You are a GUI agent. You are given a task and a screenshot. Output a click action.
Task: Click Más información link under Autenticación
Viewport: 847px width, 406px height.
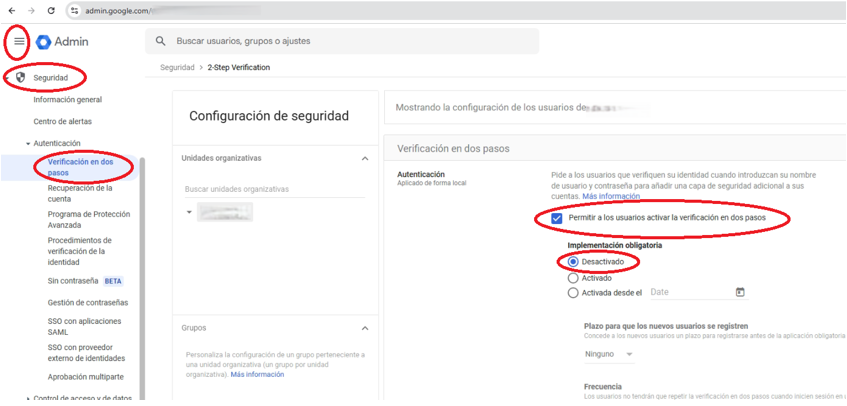[611, 197]
